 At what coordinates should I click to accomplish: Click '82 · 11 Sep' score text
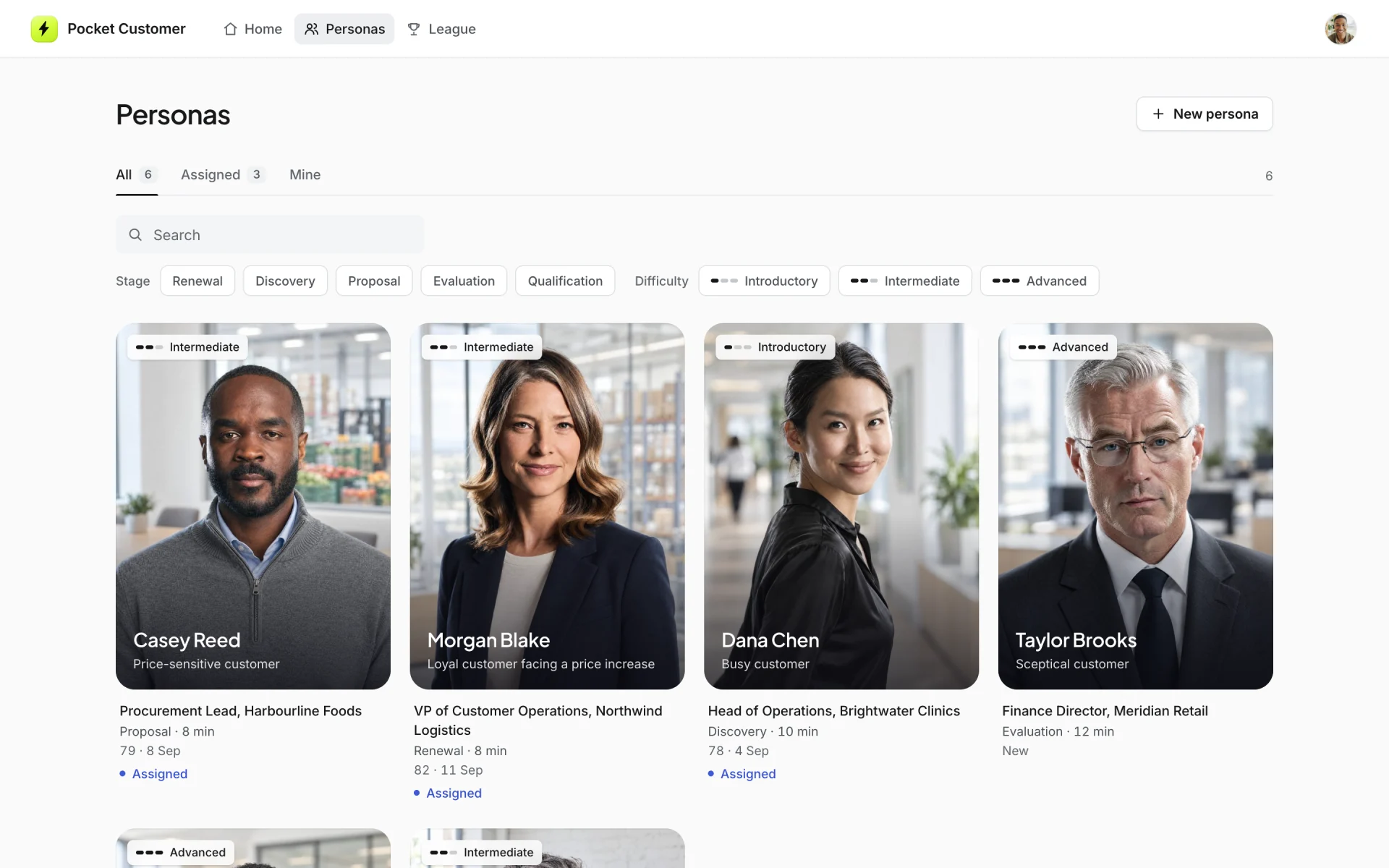pyautogui.click(x=448, y=770)
